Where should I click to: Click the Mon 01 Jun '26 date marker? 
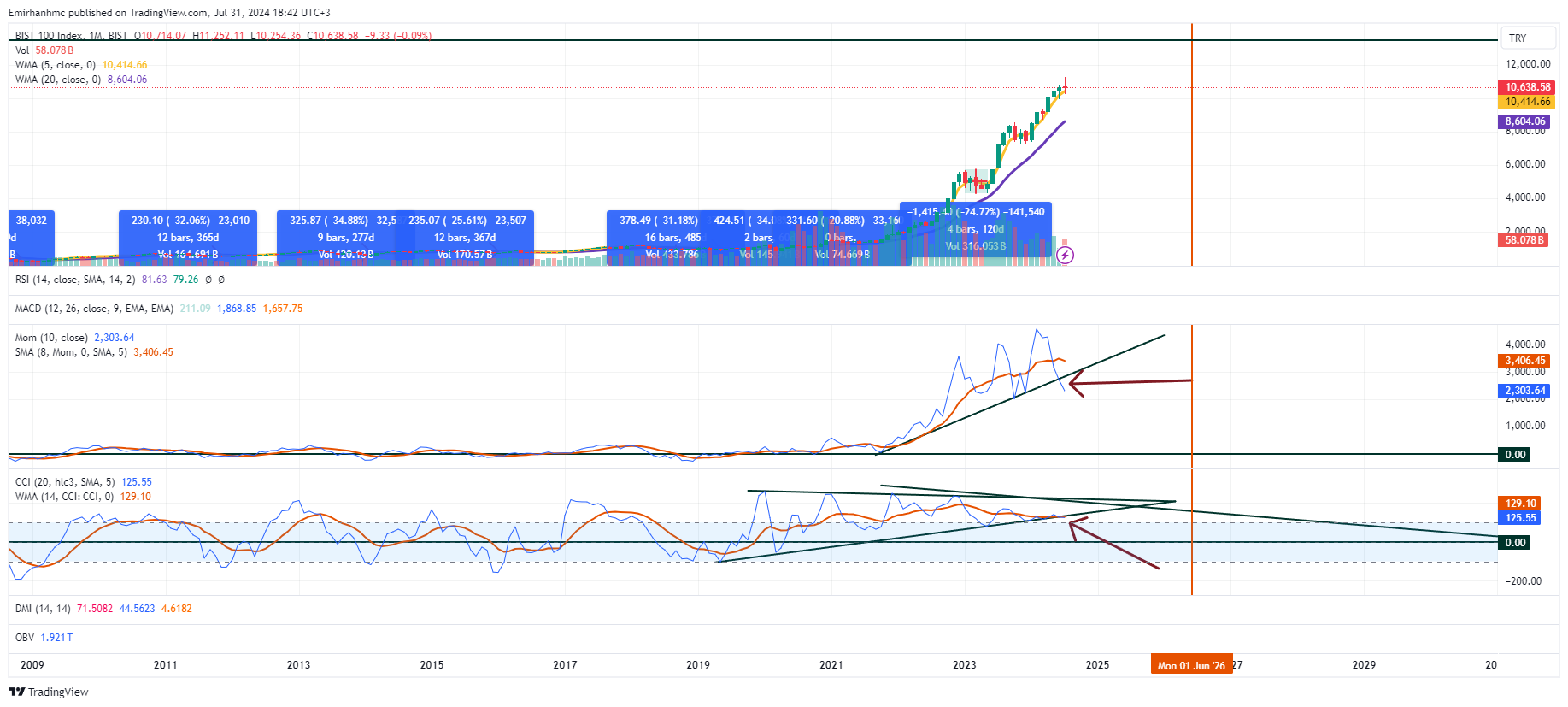coord(1191,665)
